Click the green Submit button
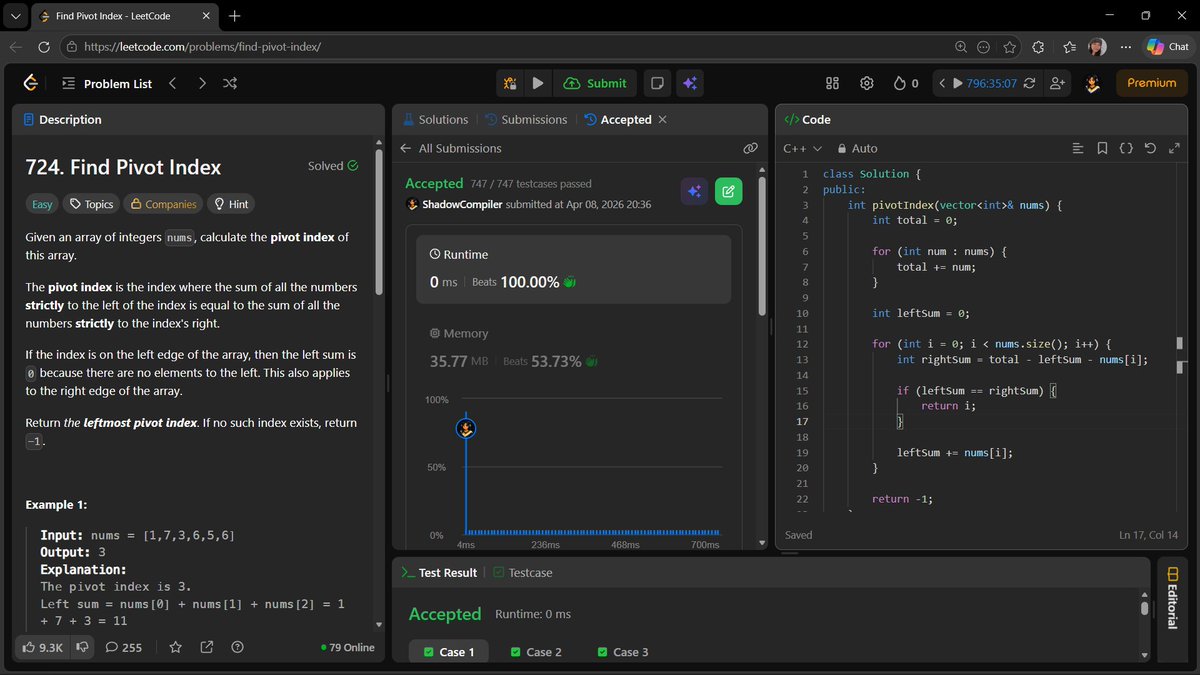 [x=595, y=83]
